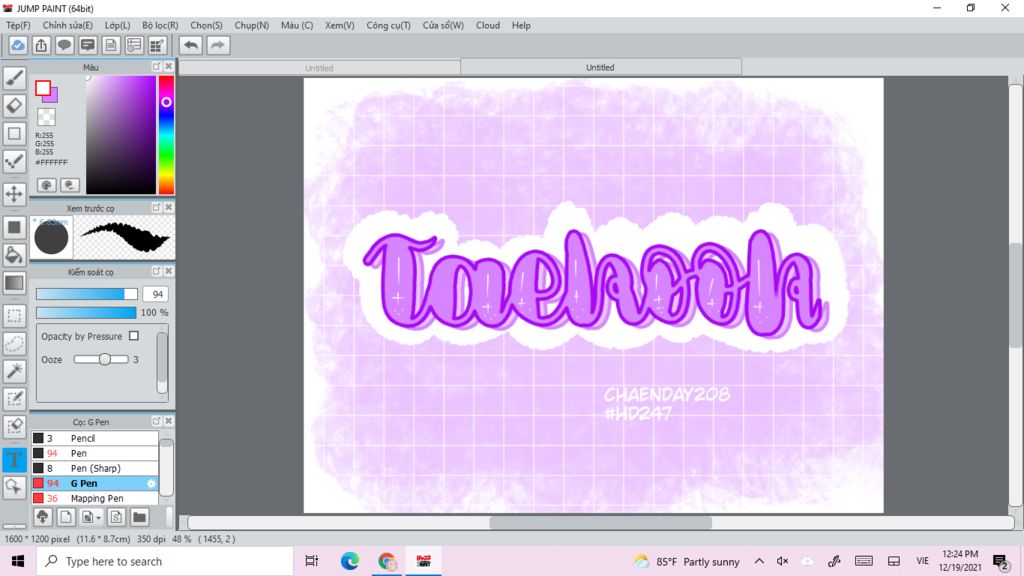Image resolution: width=1024 pixels, height=576 pixels.
Task: Select the Text tool
Action: coord(14,459)
